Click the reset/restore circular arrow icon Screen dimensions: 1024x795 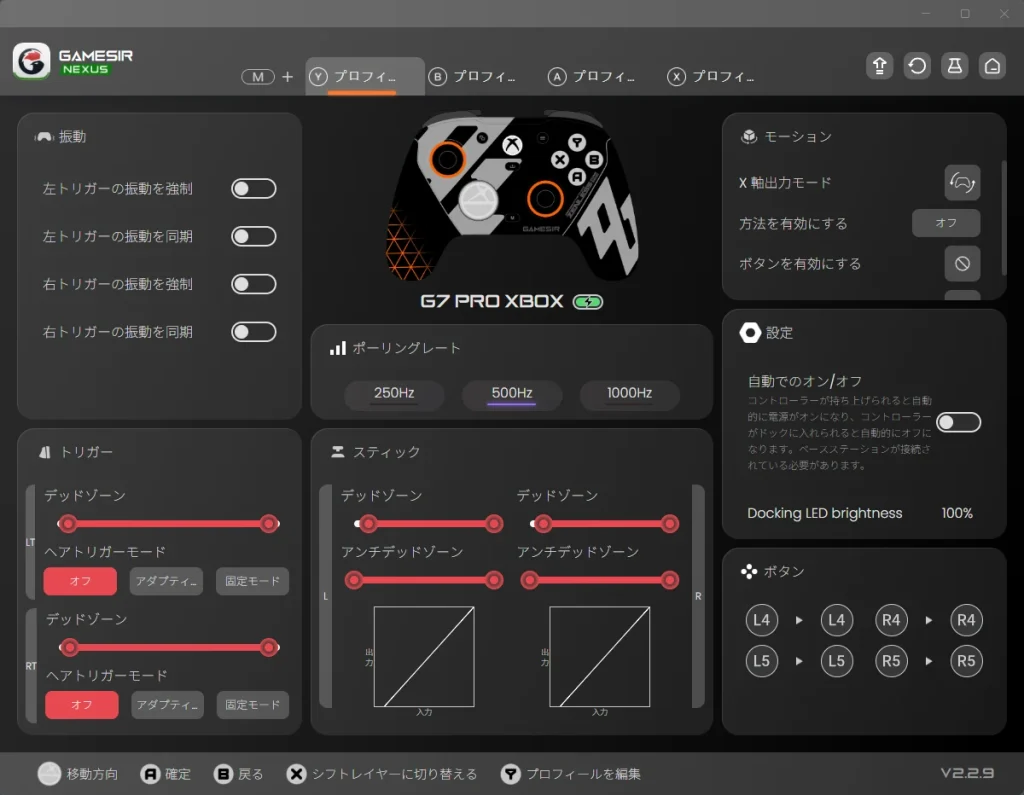click(917, 66)
